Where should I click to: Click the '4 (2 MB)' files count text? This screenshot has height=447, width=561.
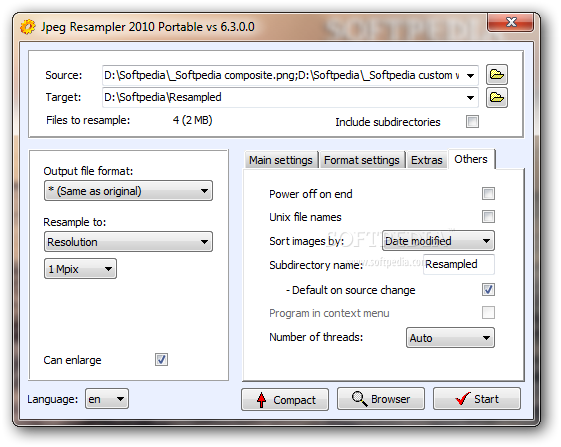pyautogui.click(x=192, y=120)
